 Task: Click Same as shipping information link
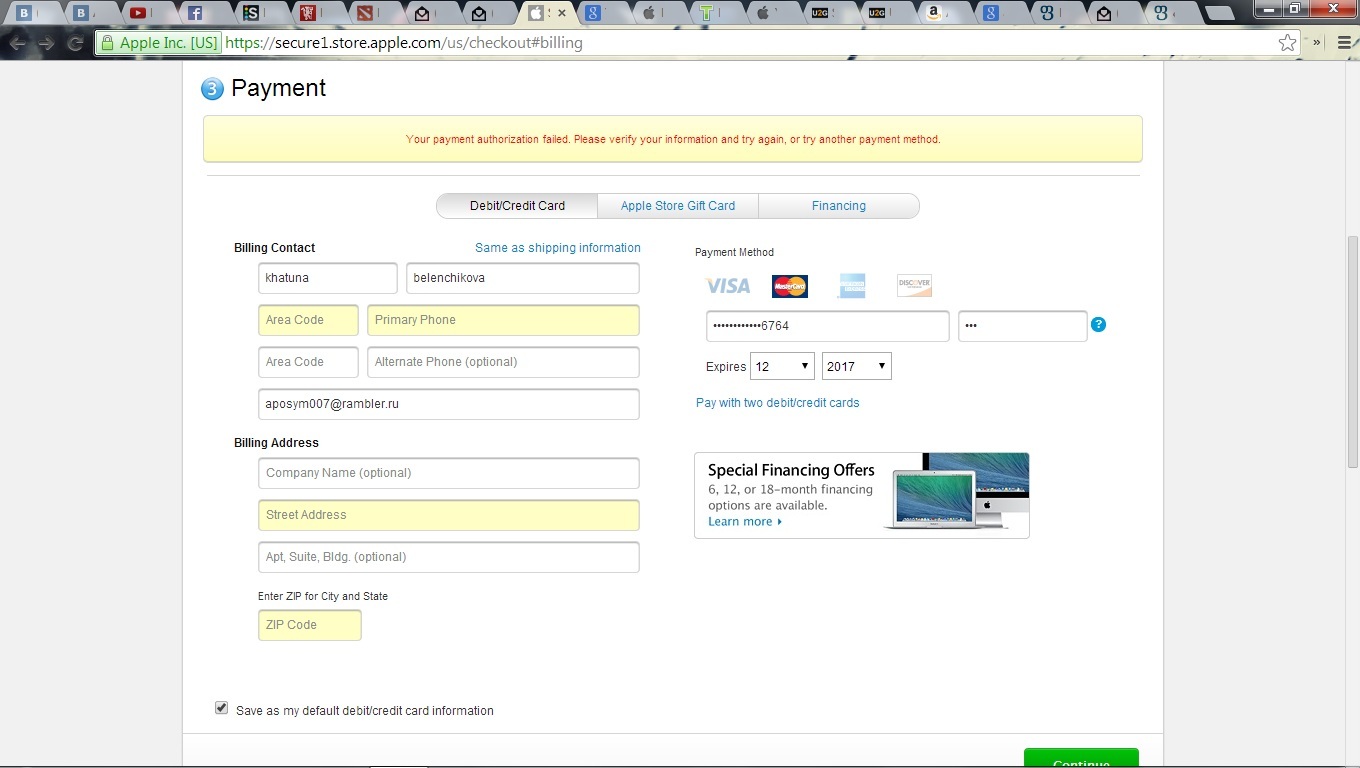[x=558, y=248]
